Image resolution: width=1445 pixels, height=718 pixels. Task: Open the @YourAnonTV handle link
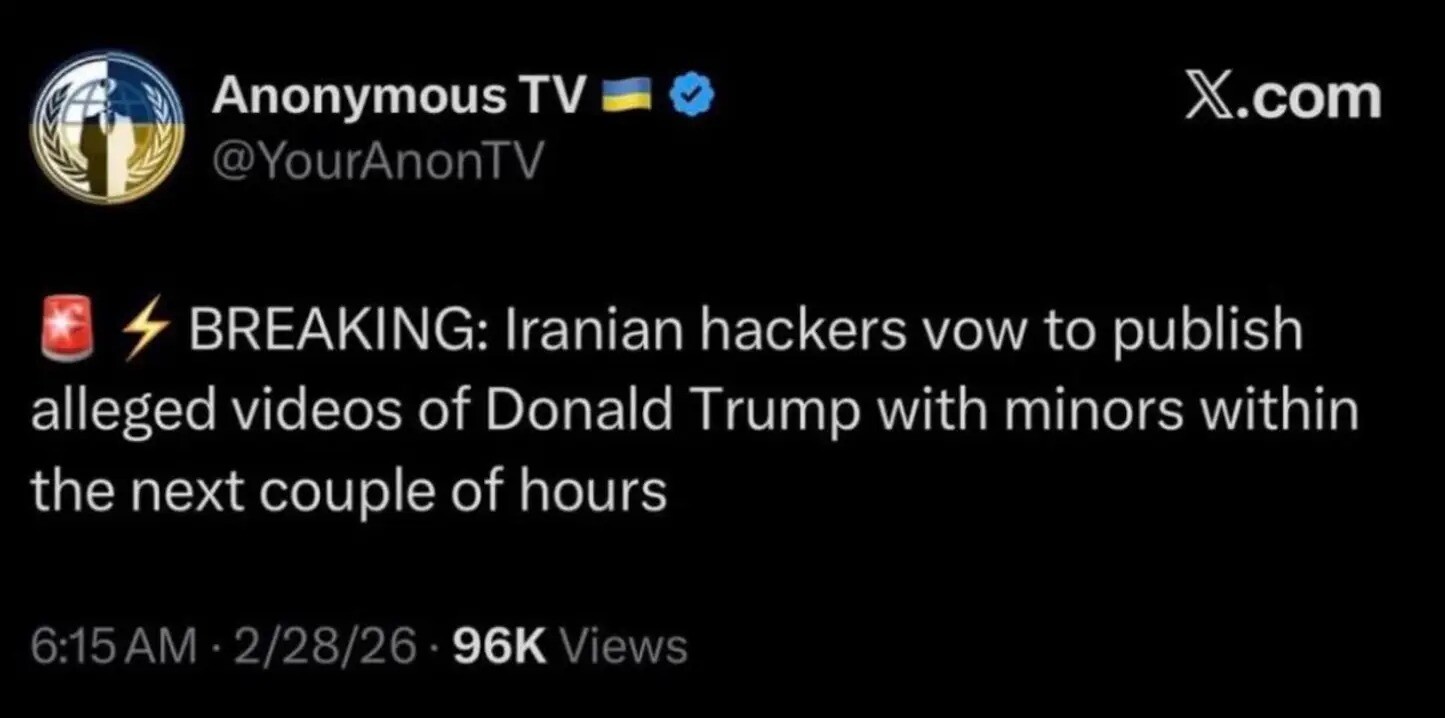[x=376, y=160]
